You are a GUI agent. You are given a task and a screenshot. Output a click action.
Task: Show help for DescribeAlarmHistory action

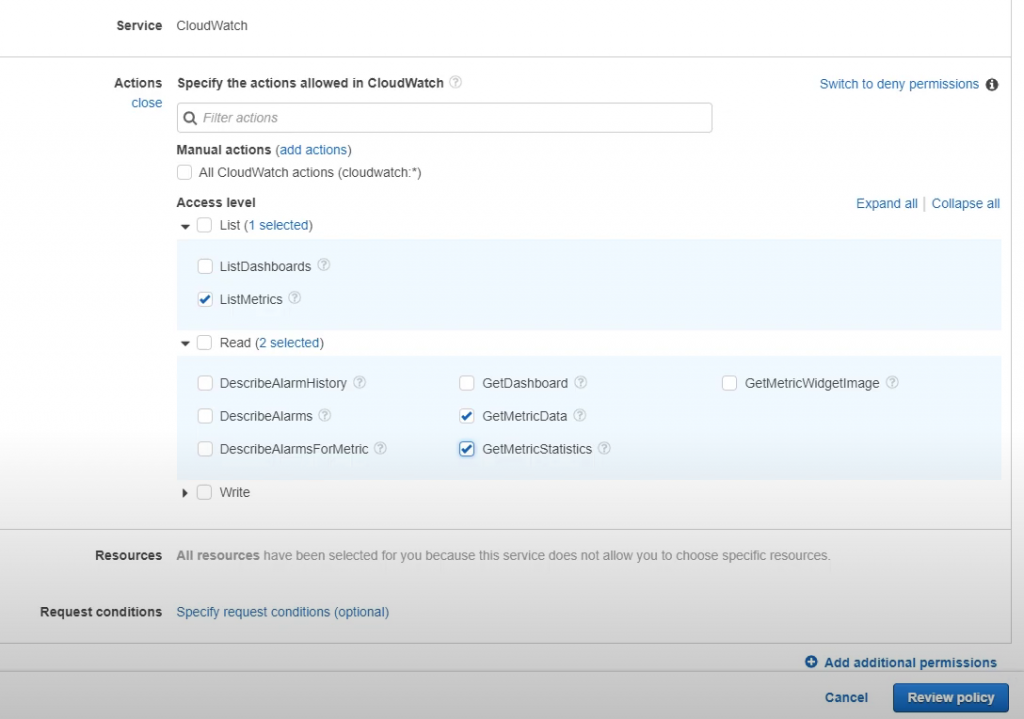tap(359, 382)
